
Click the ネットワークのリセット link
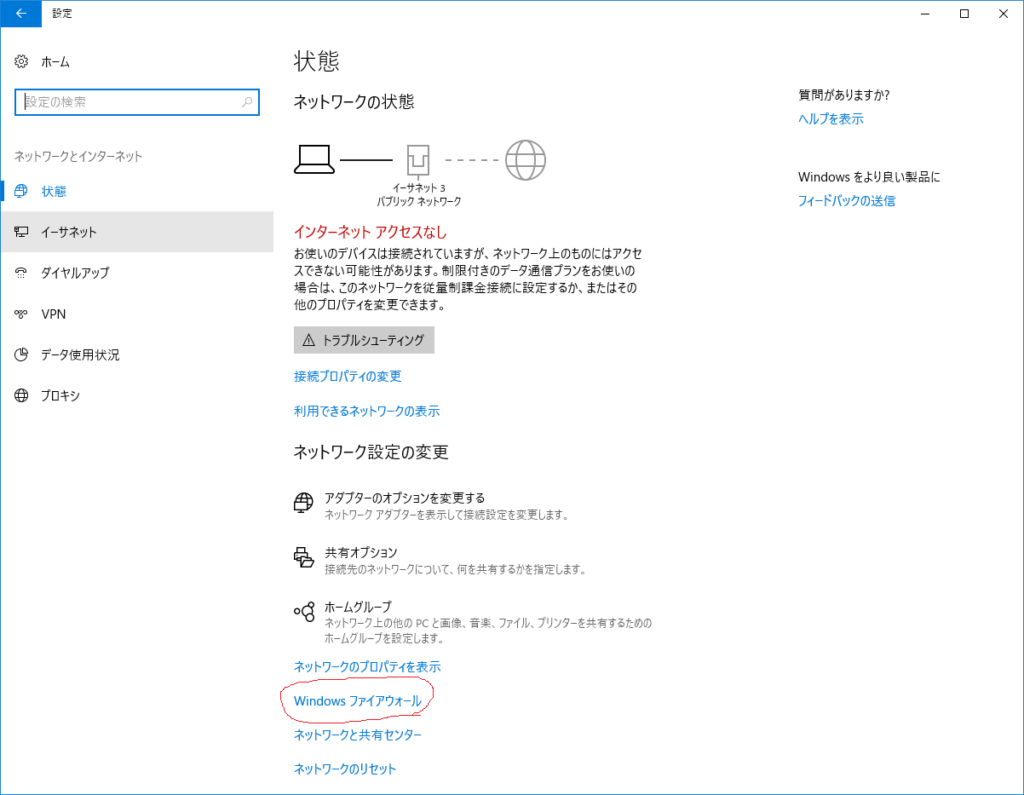tap(344, 769)
